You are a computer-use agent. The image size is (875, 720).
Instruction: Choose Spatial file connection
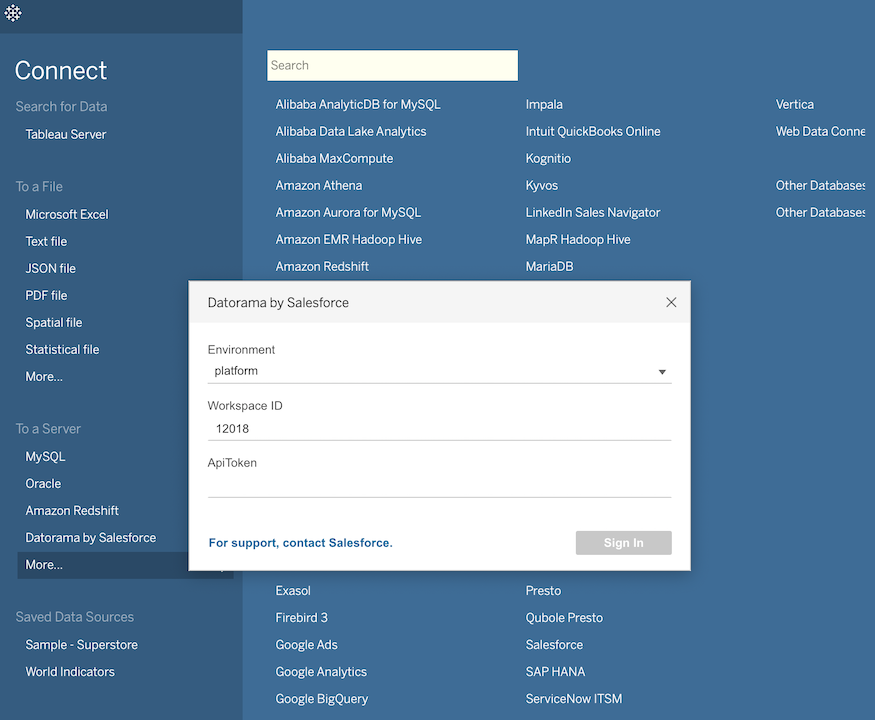[54, 323]
